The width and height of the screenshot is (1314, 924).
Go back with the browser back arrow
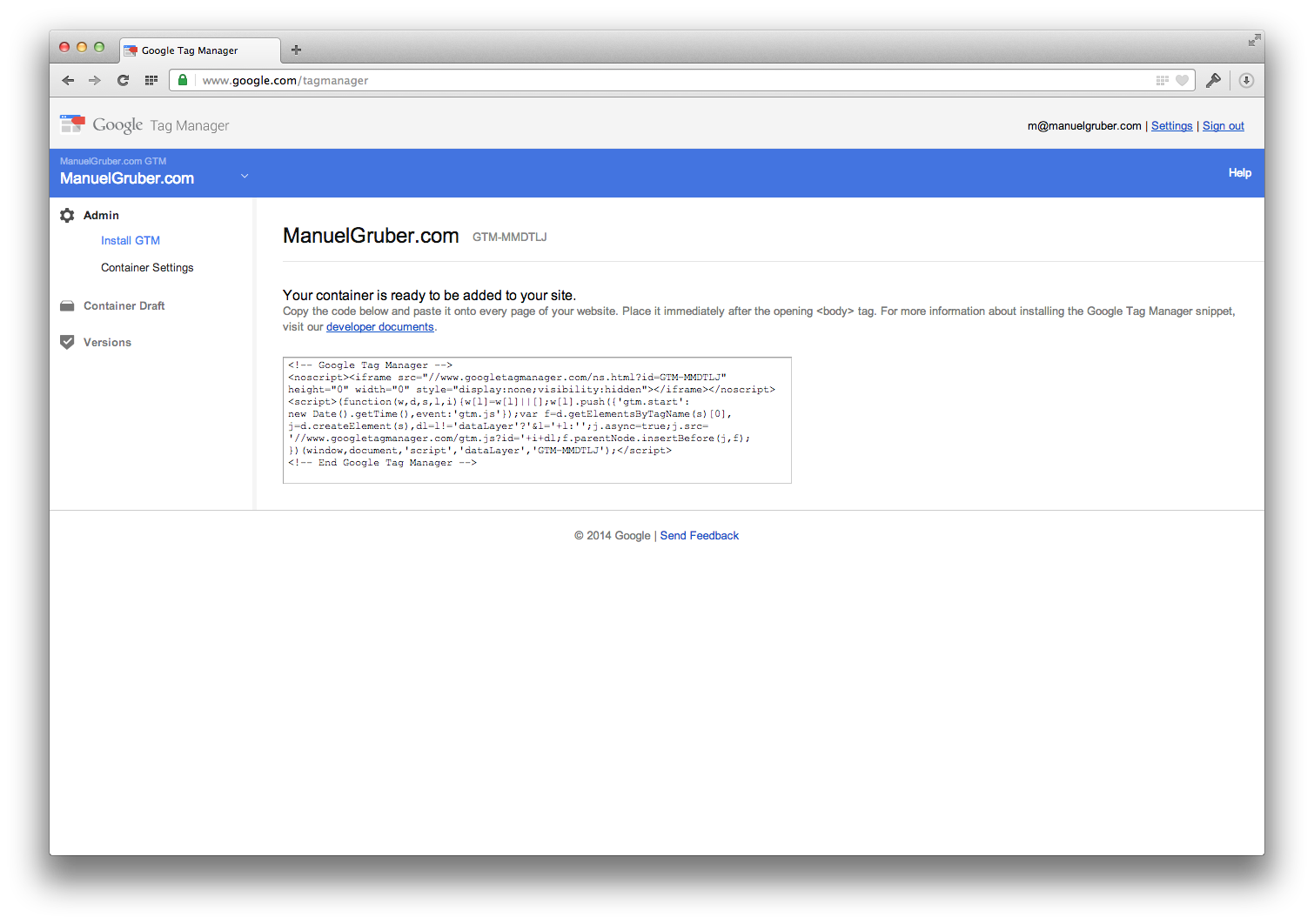(68, 80)
